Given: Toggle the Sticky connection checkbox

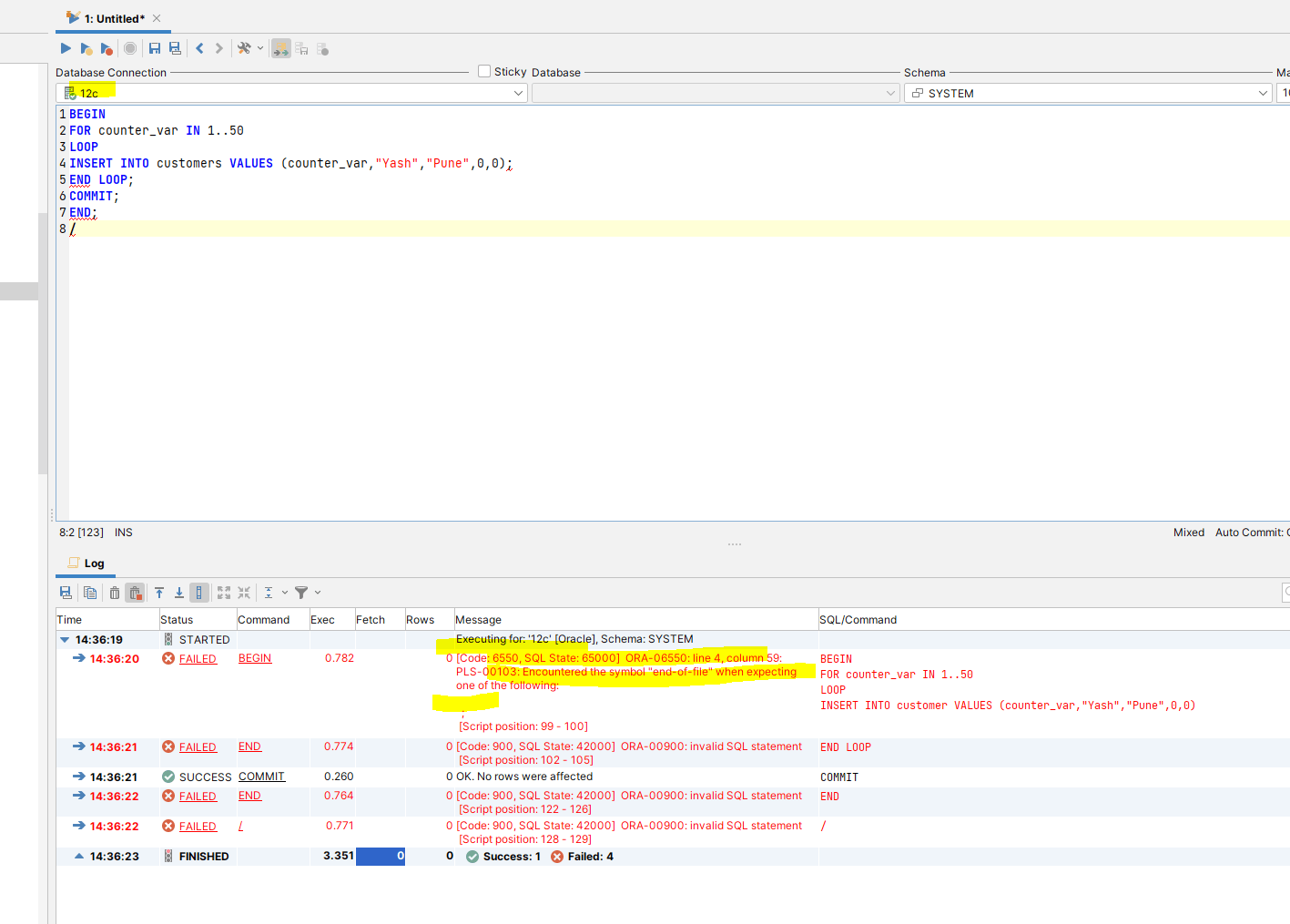Looking at the screenshot, I should pos(483,71).
